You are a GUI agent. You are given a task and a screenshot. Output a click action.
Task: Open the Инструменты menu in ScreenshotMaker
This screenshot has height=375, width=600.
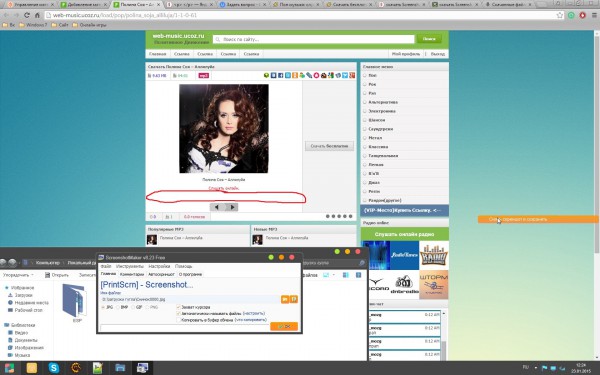click(x=129, y=266)
